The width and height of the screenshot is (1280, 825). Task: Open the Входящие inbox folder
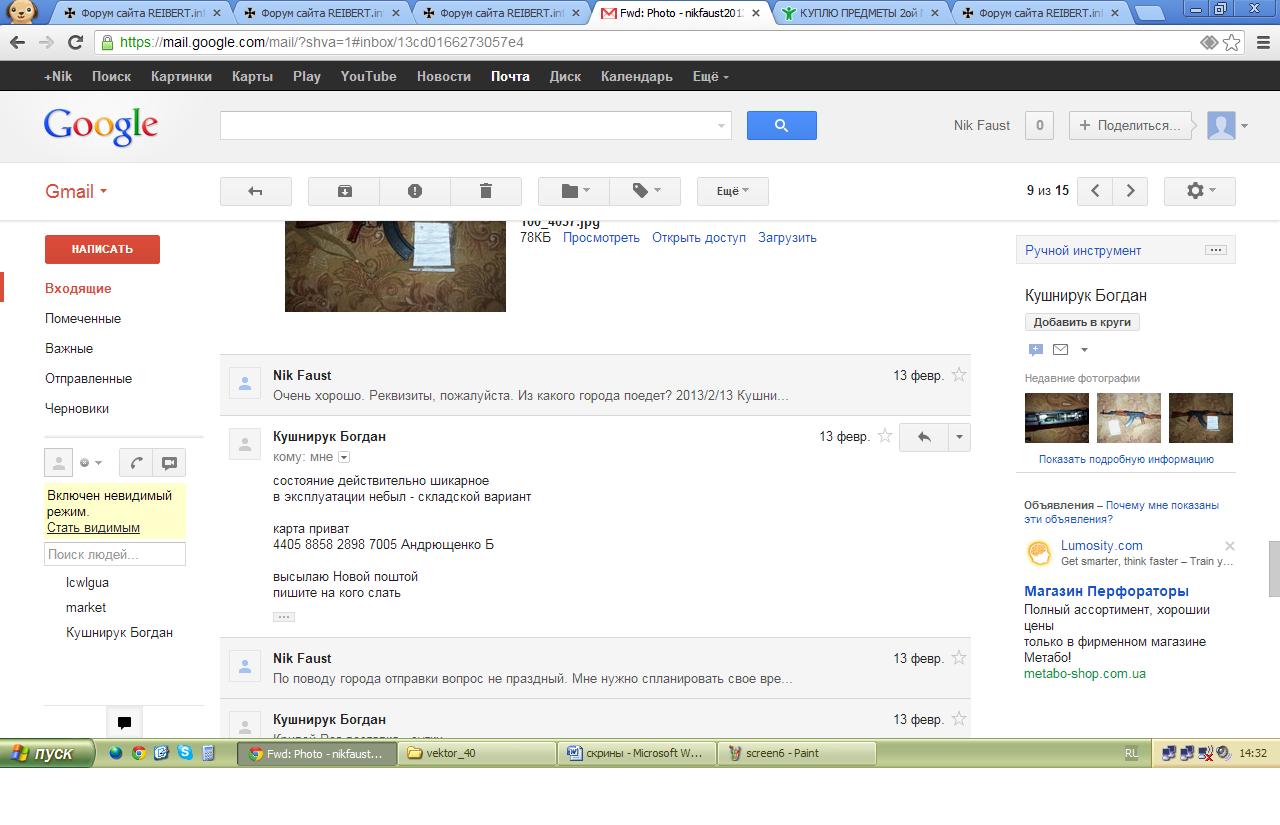[78, 288]
